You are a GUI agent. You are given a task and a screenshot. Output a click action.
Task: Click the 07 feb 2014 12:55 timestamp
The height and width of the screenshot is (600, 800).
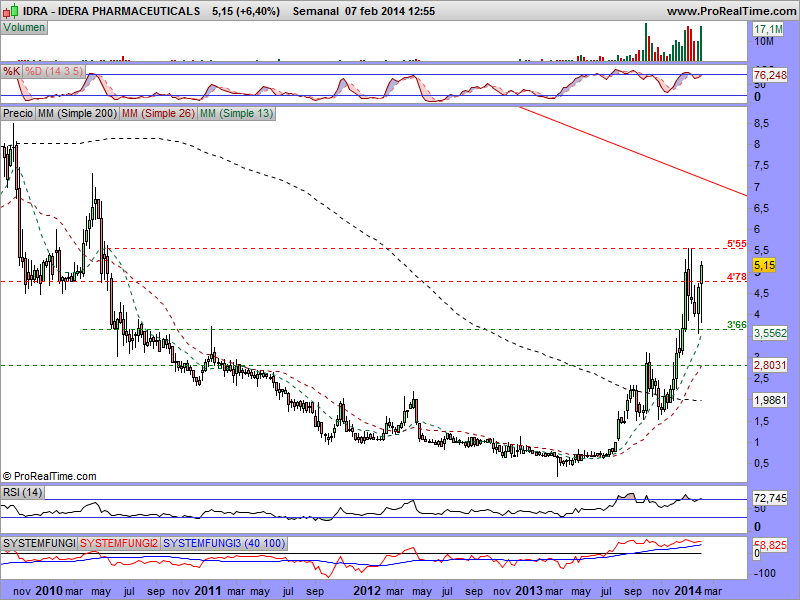[x=390, y=11]
